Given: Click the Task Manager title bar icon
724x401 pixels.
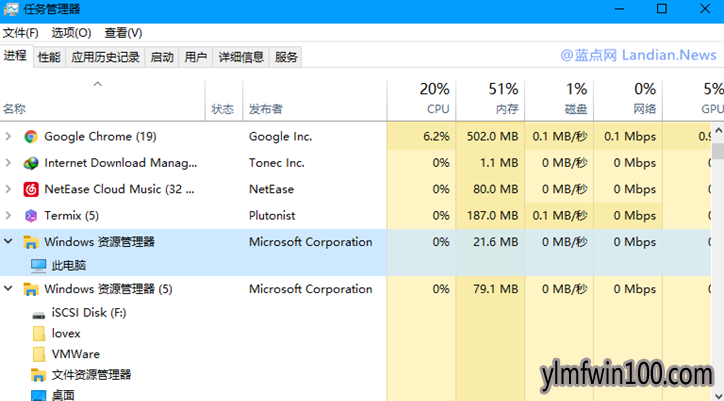Looking at the screenshot, I should point(11,9).
